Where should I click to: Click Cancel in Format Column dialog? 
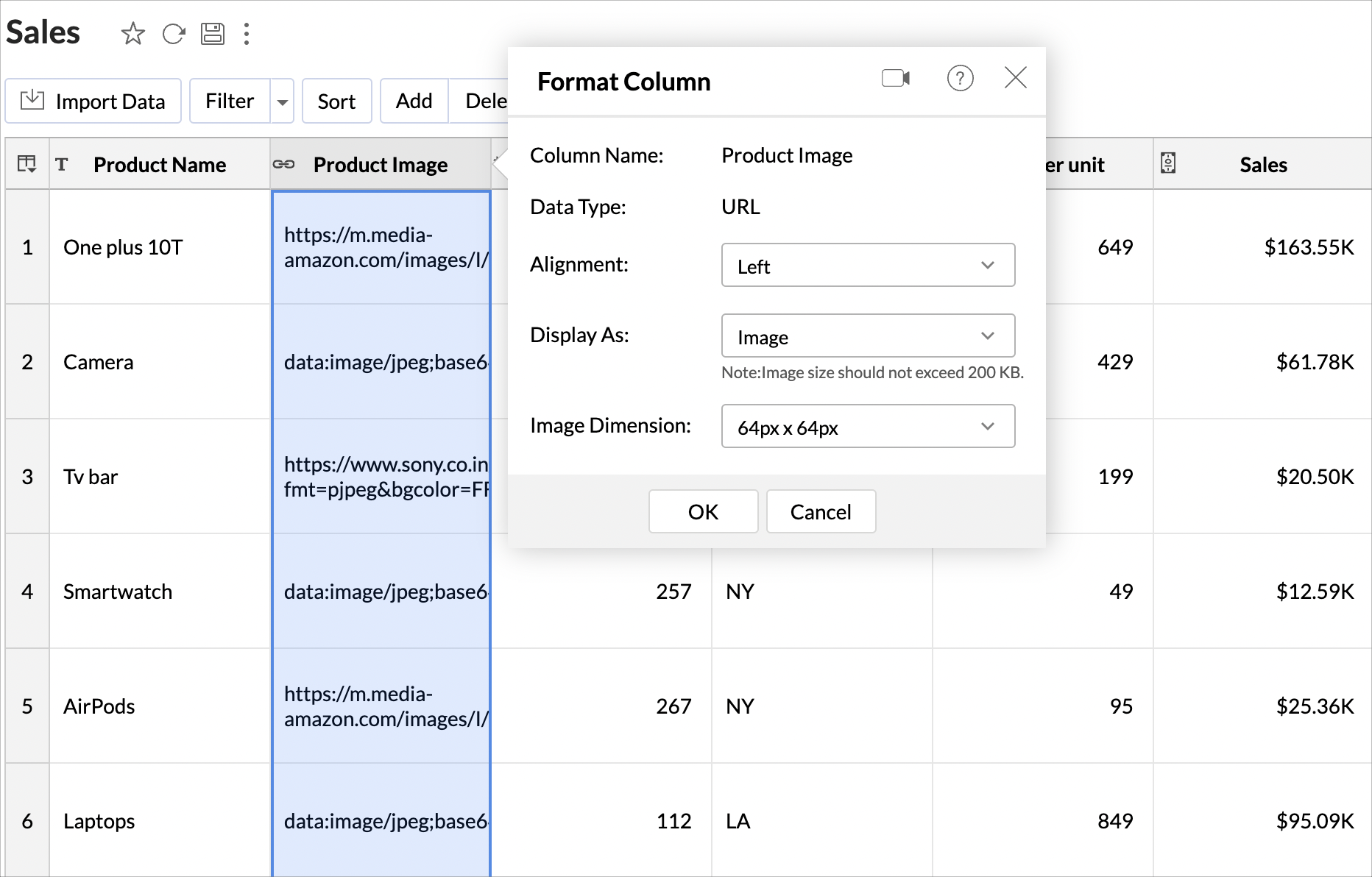[x=821, y=511]
